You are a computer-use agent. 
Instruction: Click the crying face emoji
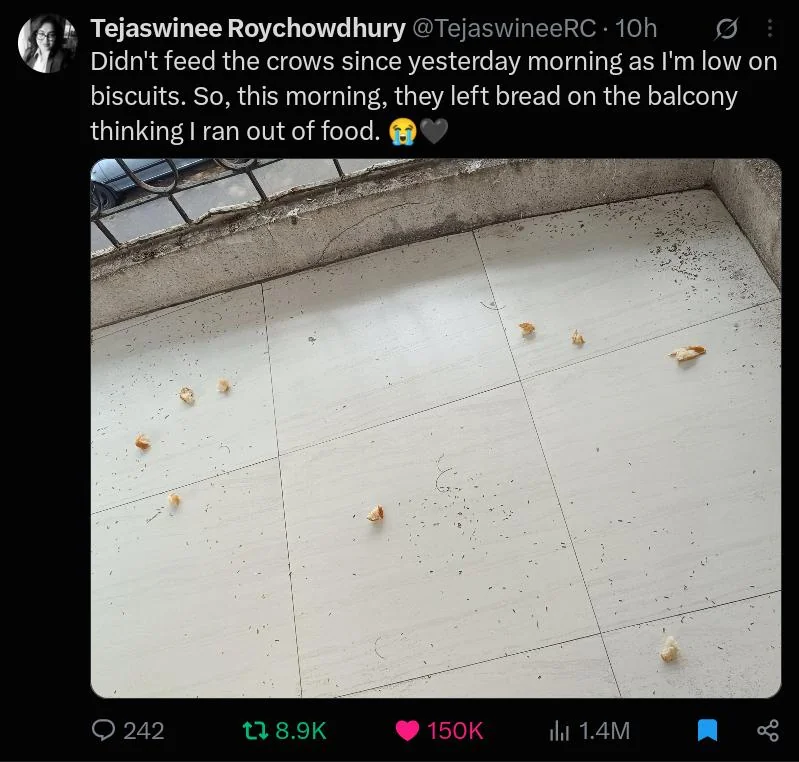pos(403,132)
